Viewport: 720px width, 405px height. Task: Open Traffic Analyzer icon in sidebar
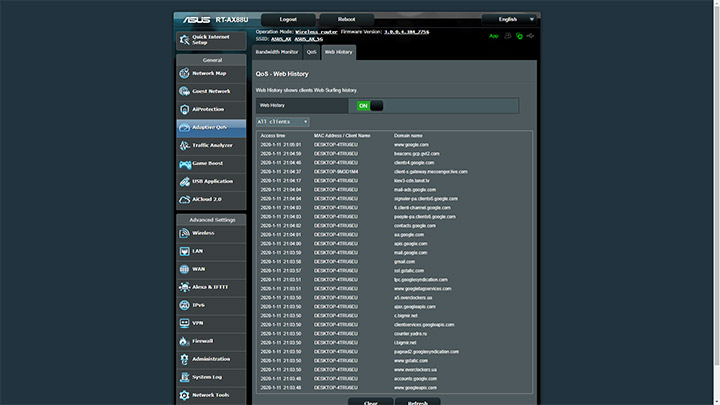[x=185, y=146]
